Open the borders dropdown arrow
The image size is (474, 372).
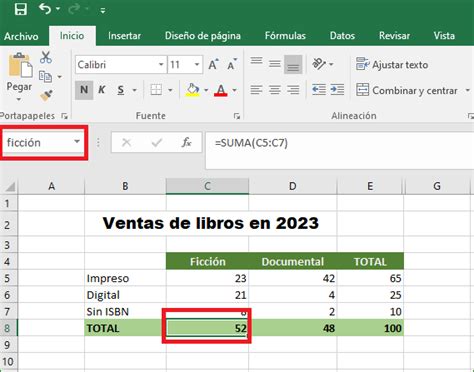tap(170, 90)
